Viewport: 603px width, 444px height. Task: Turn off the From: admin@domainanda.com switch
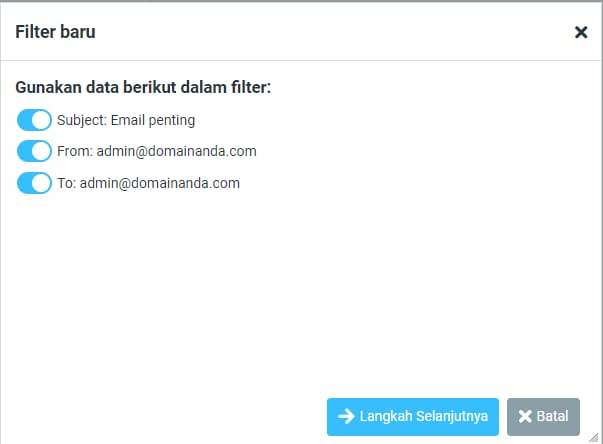coord(34,152)
